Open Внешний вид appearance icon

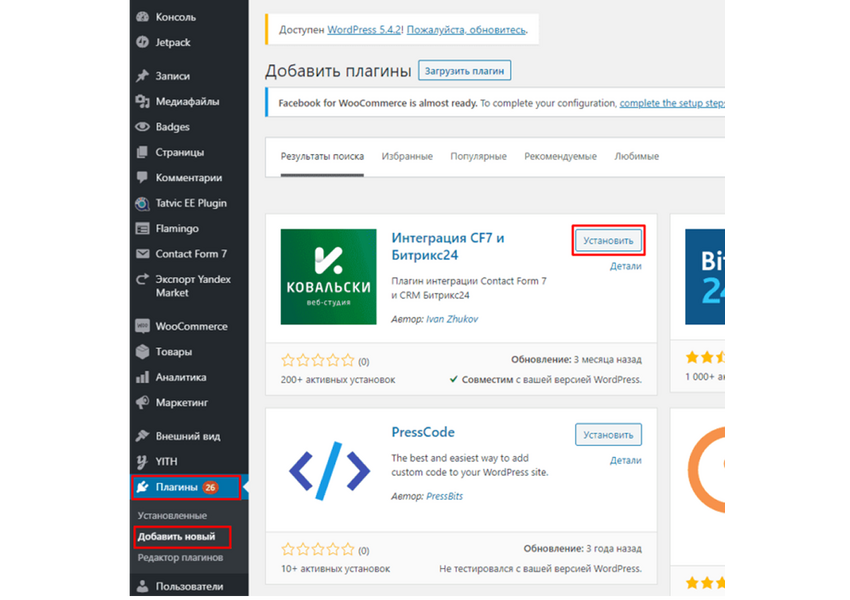(x=142, y=436)
